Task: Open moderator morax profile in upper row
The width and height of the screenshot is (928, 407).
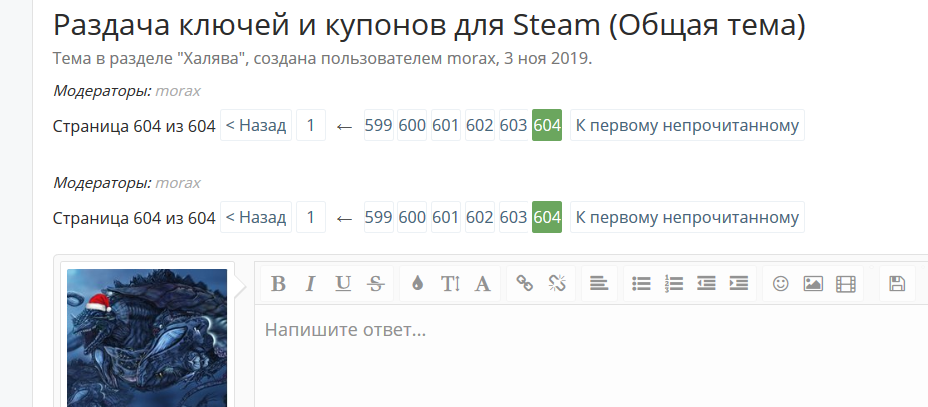Action: click(x=178, y=91)
